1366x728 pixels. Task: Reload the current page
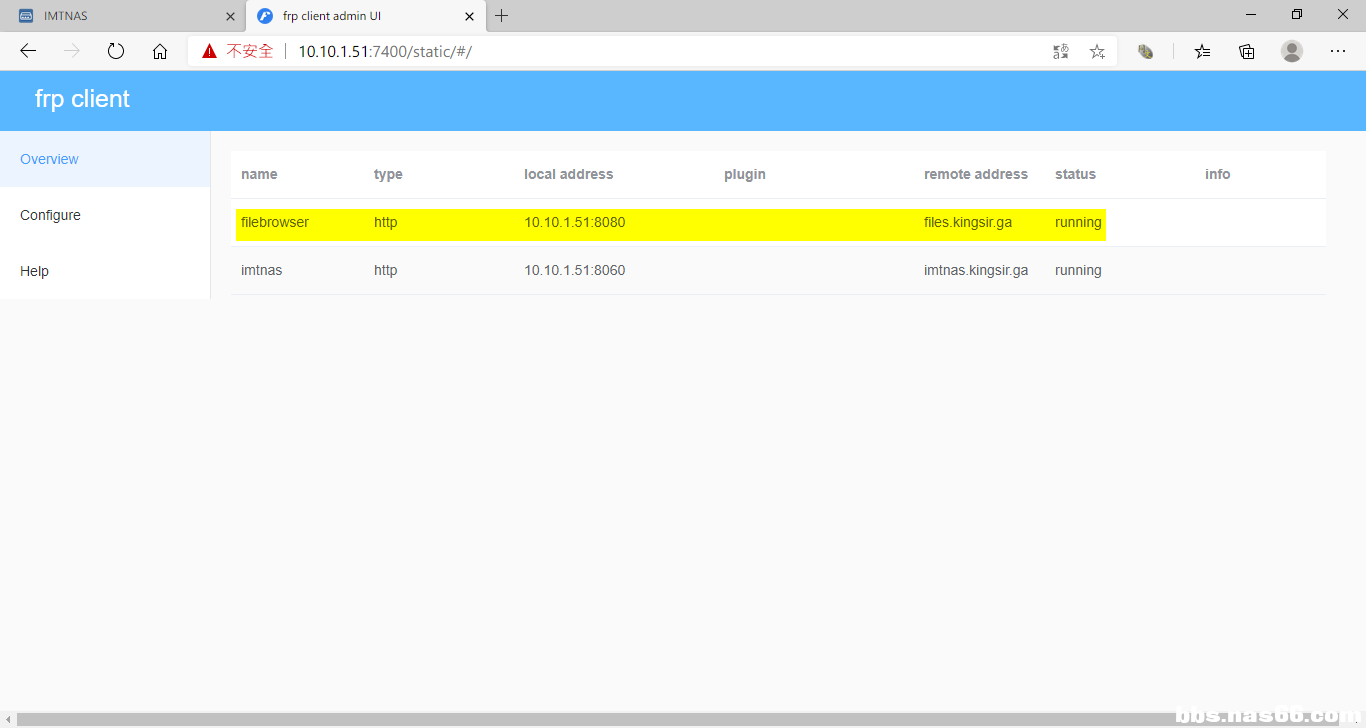tap(116, 51)
